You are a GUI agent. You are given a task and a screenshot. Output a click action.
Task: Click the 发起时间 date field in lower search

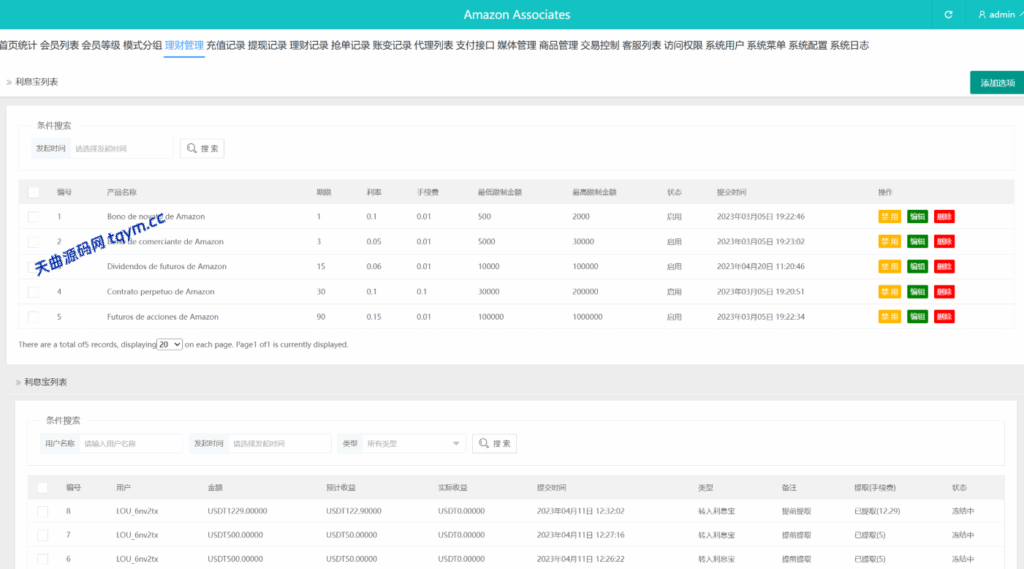(280, 444)
